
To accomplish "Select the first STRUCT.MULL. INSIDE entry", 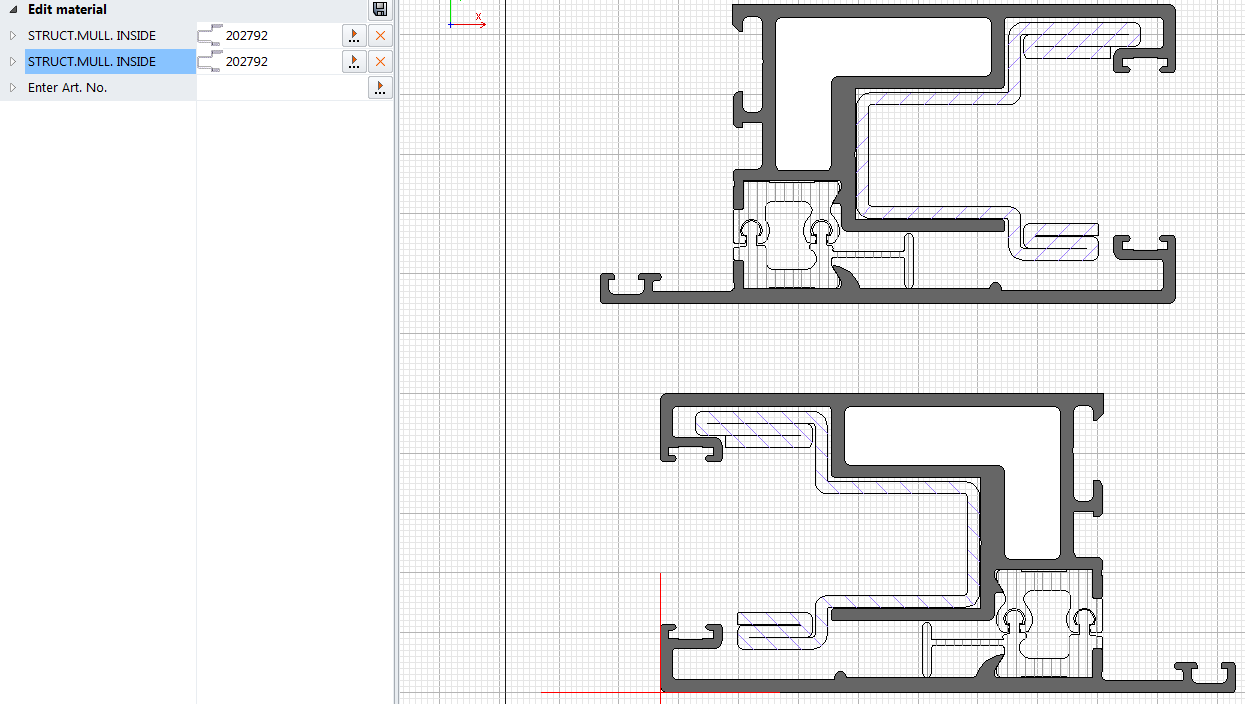I will 92,36.
